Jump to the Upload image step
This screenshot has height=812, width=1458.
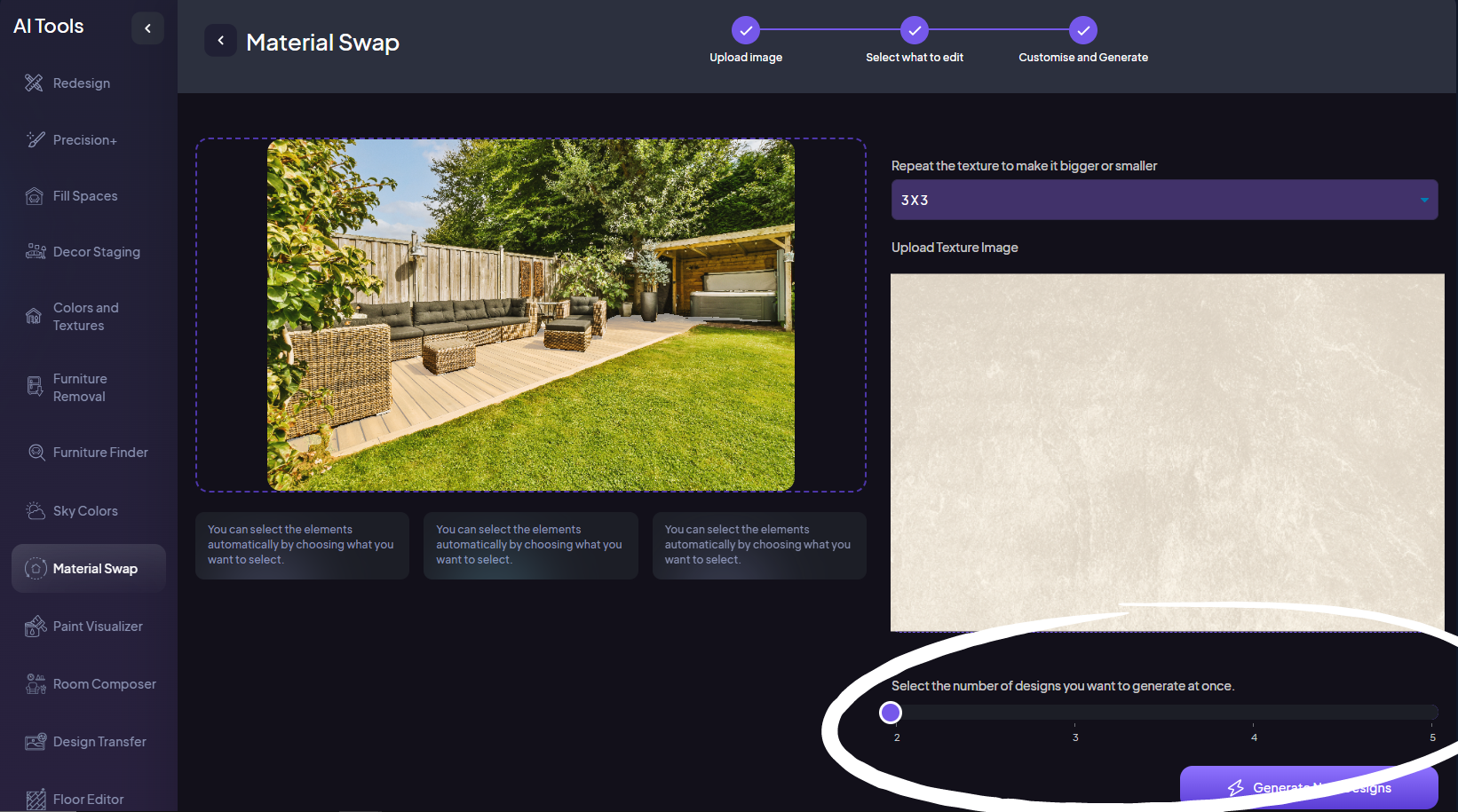(746, 30)
